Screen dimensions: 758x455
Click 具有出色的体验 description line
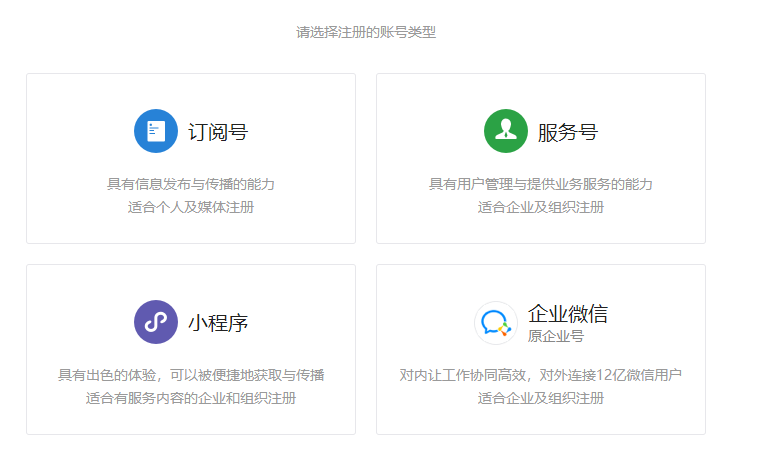pos(191,375)
